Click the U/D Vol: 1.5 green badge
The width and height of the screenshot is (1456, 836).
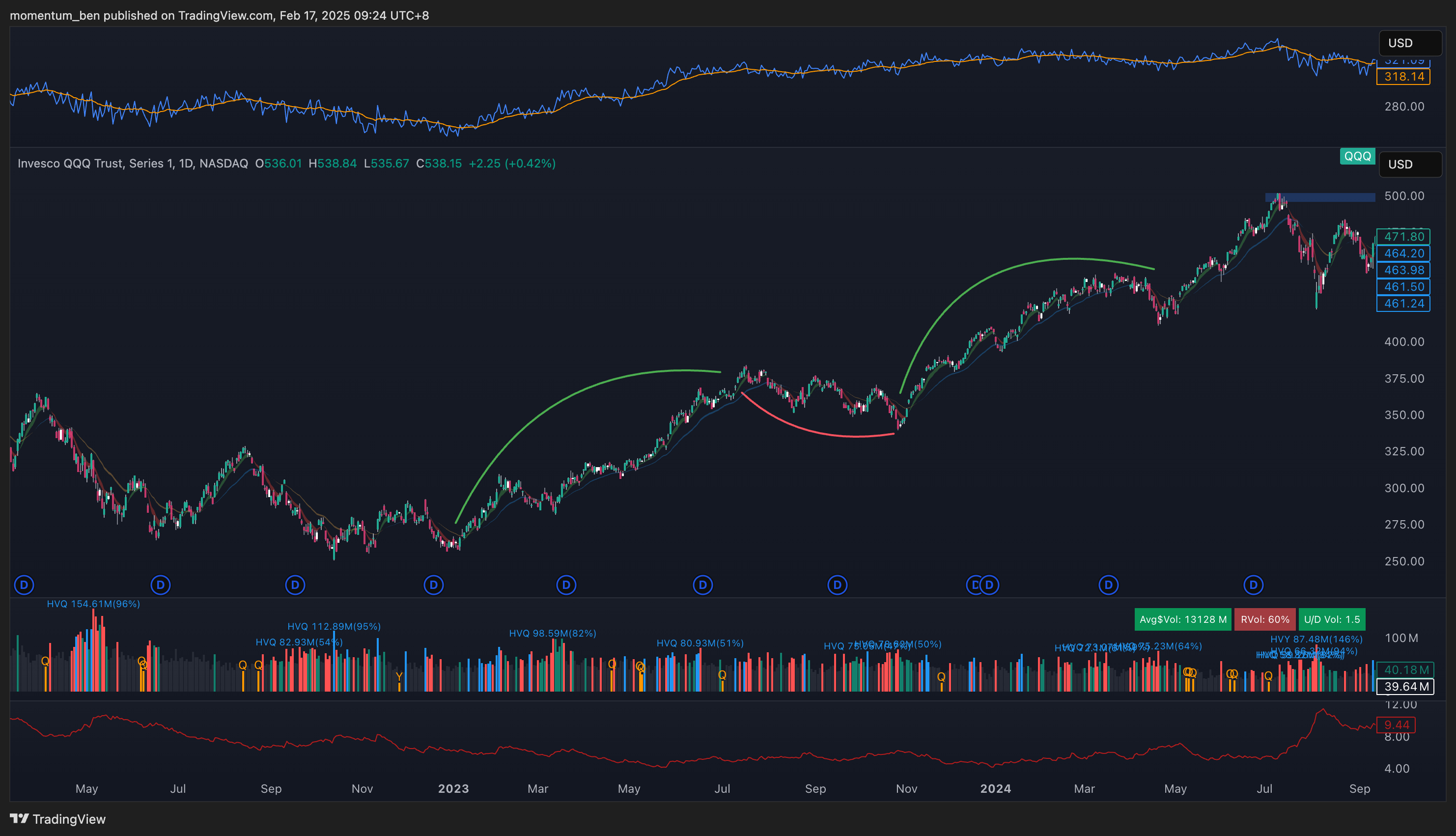point(1331,619)
